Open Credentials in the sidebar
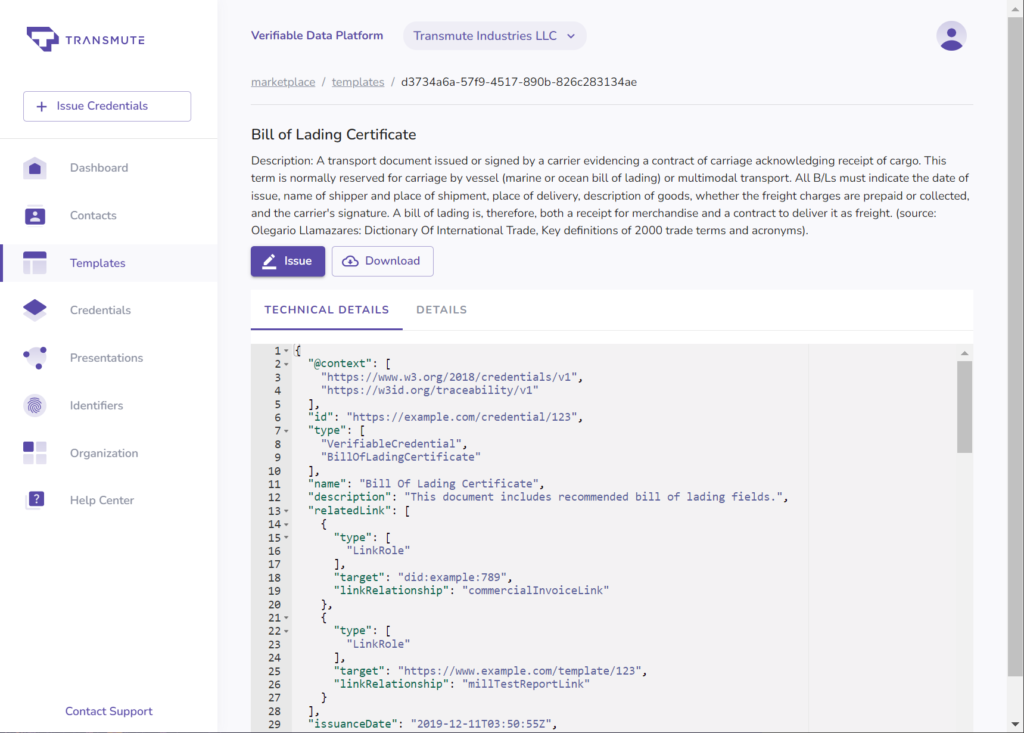The width and height of the screenshot is (1024, 733). pos(110,310)
